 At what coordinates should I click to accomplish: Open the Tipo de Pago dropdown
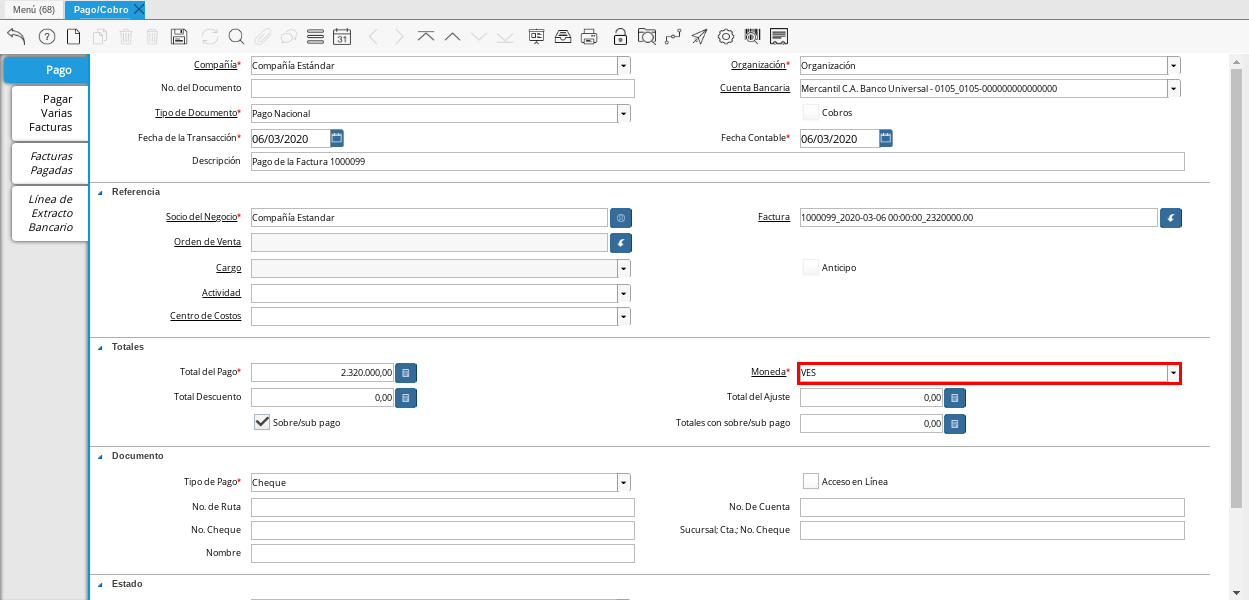(x=624, y=482)
